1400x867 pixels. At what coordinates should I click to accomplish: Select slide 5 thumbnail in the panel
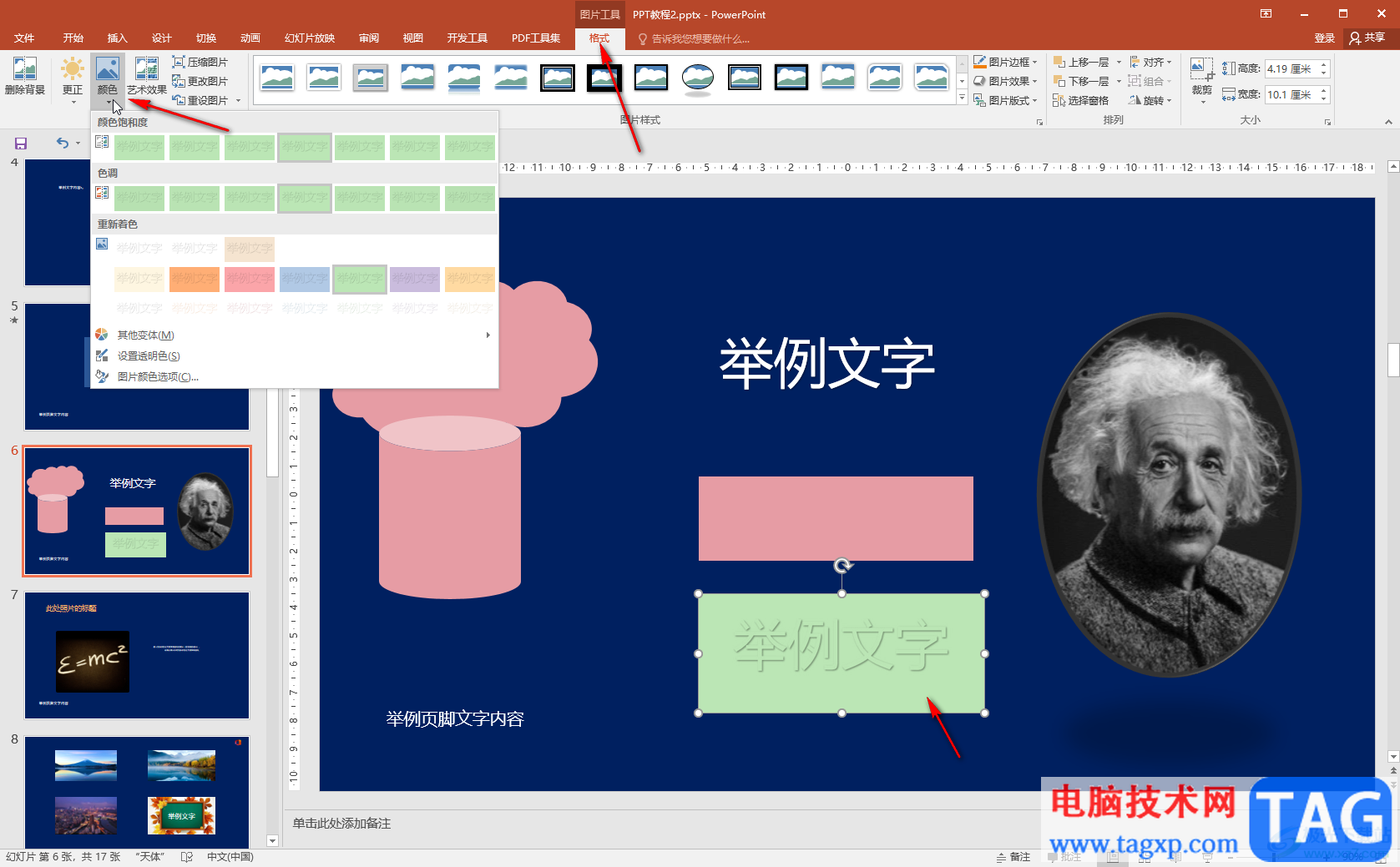tap(137, 367)
